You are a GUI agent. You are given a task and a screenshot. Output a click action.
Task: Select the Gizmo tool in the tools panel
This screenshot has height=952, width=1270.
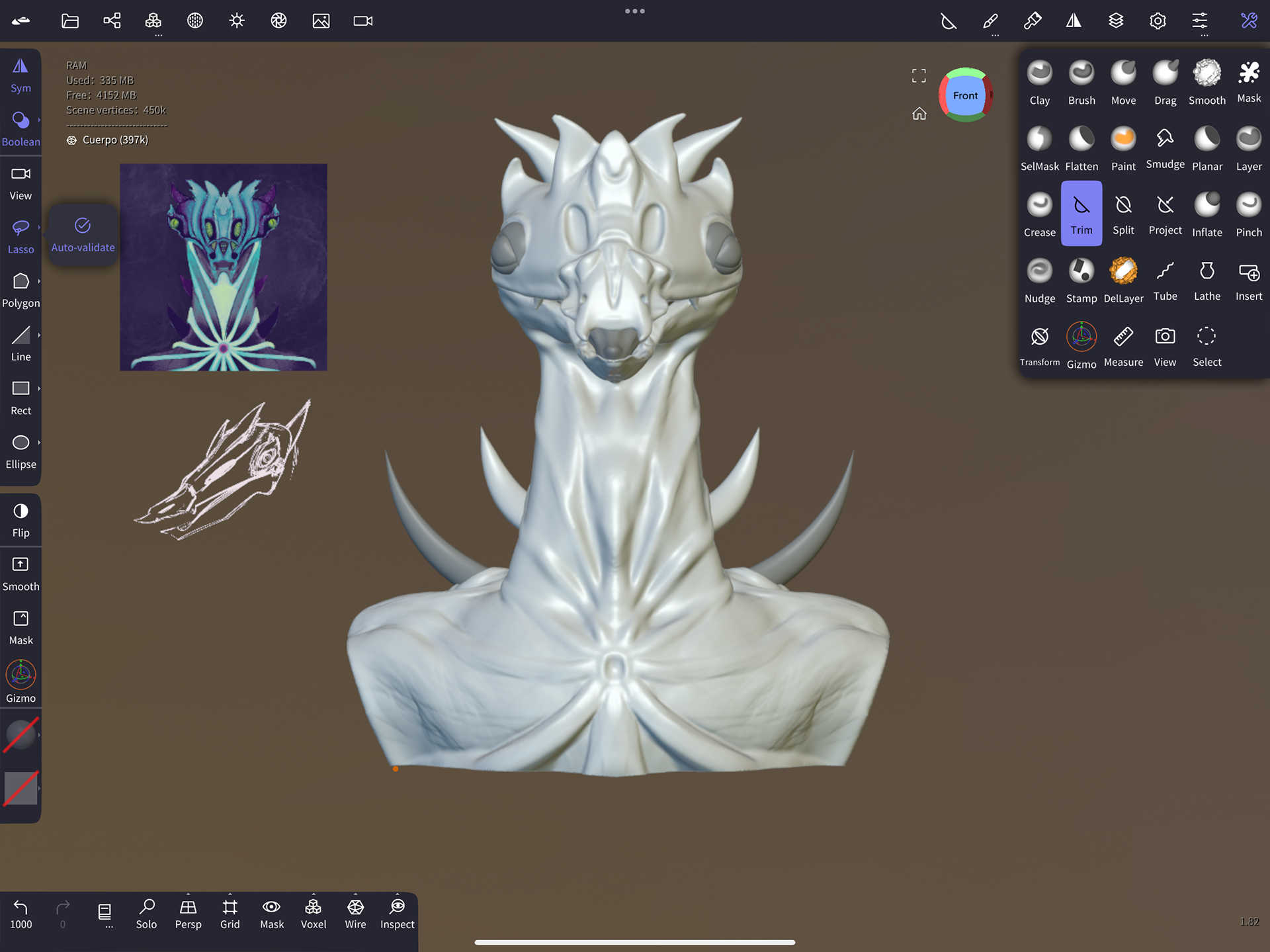coord(1081,345)
